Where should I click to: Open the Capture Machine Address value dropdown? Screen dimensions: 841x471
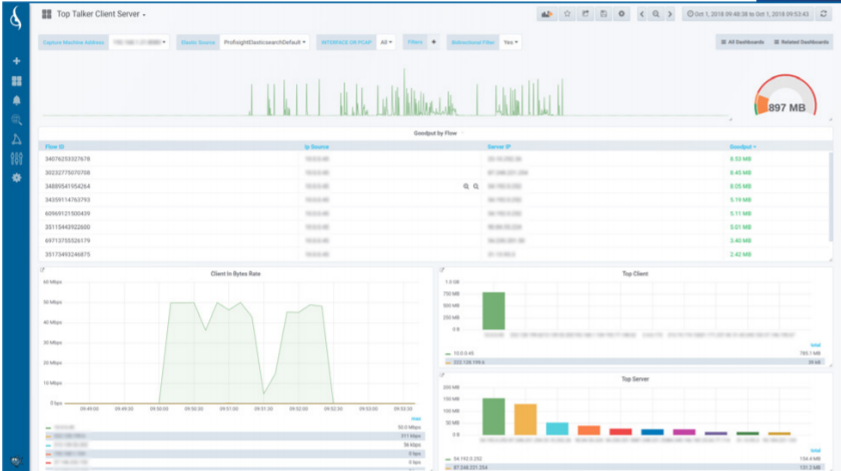tap(139, 42)
